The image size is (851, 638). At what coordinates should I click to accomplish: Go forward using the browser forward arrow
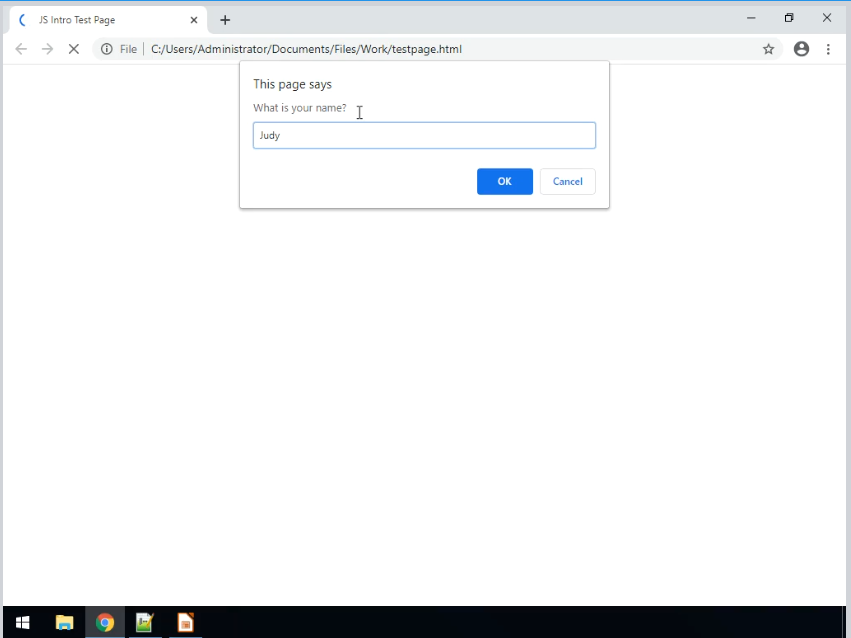pyautogui.click(x=47, y=49)
